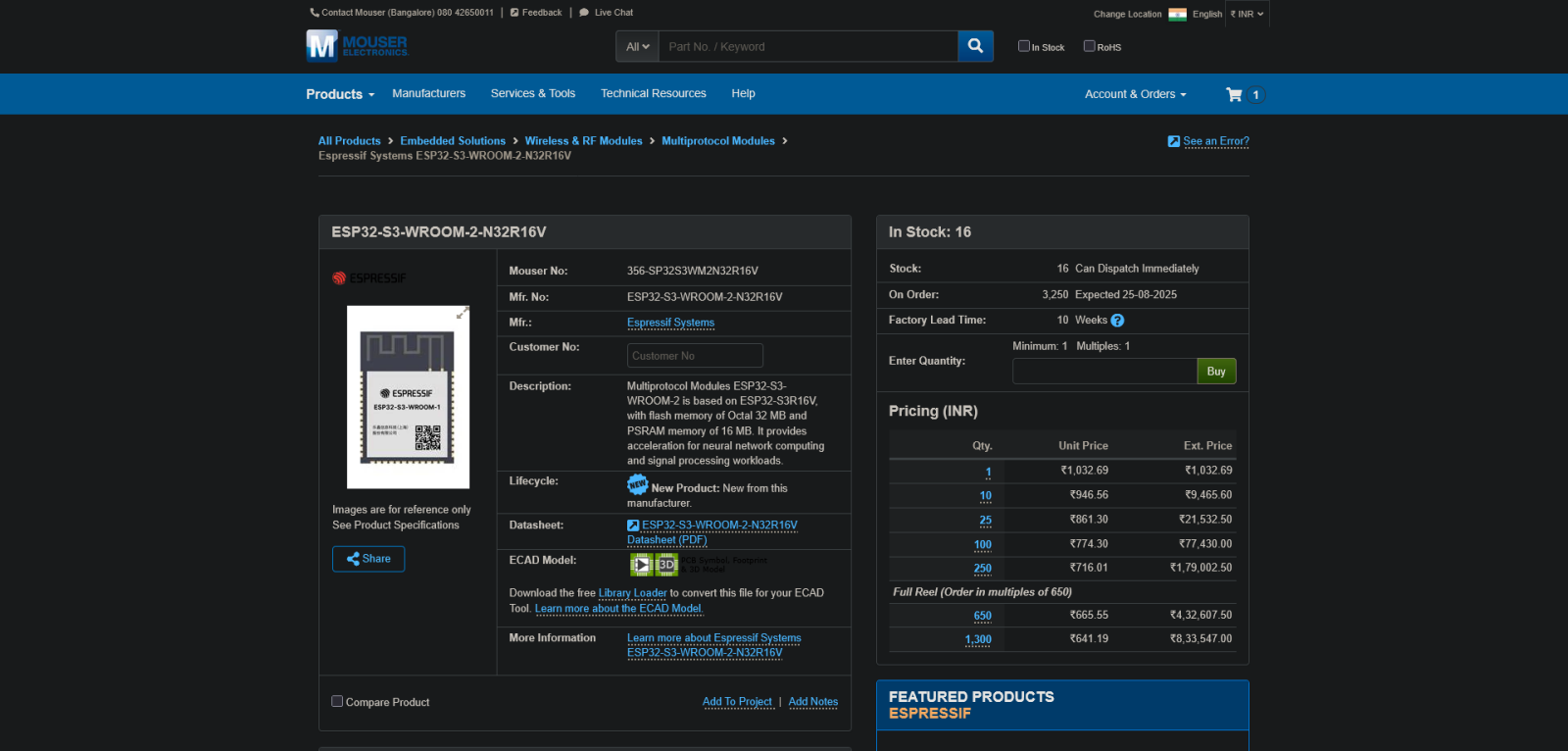The width and height of the screenshot is (1568, 751).
Task: Click the Factory Lead Time help icon
Action: (1117, 321)
